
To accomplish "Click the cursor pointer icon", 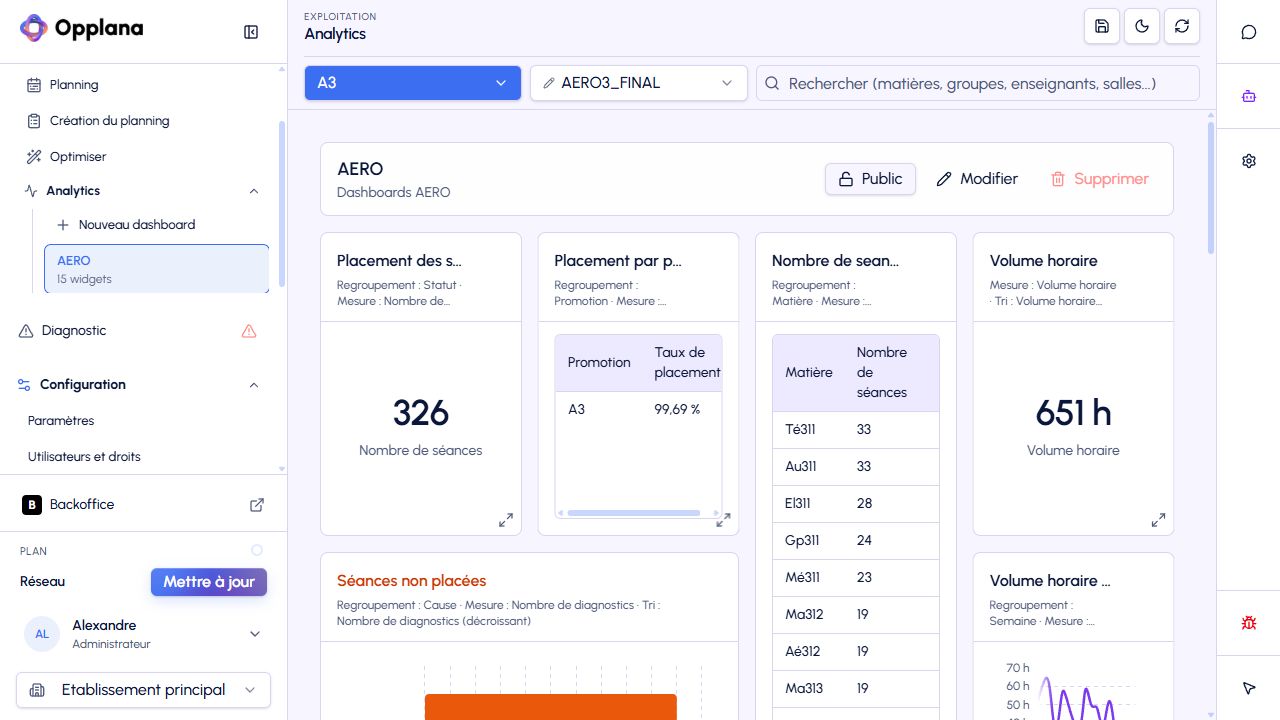I will click(x=1249, y=688).
